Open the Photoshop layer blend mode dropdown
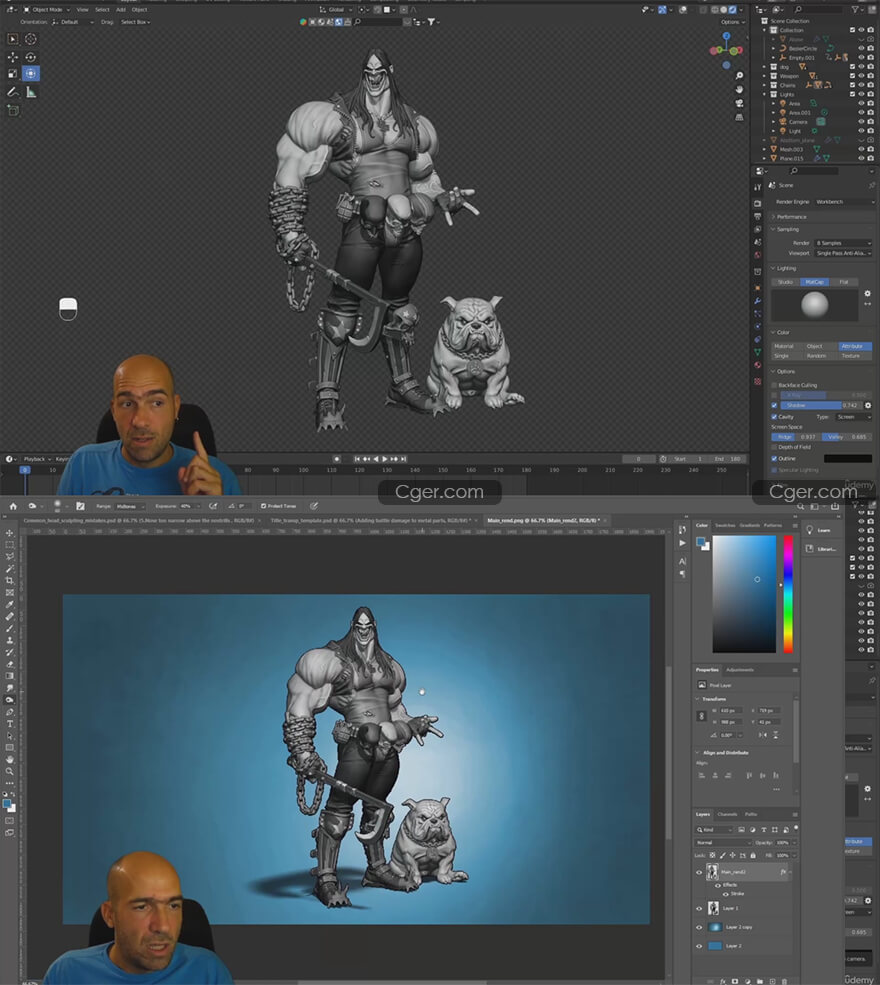The image size is (880, 985). coord(723,842)
